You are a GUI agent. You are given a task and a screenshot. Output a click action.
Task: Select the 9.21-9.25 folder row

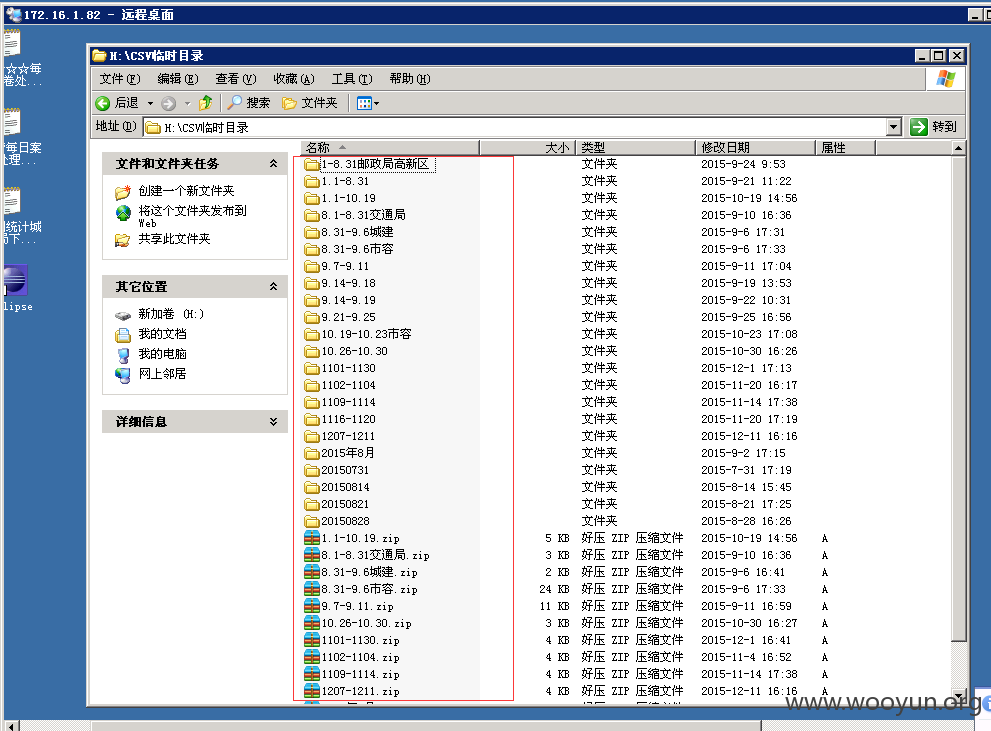click(x=348, y=317)
